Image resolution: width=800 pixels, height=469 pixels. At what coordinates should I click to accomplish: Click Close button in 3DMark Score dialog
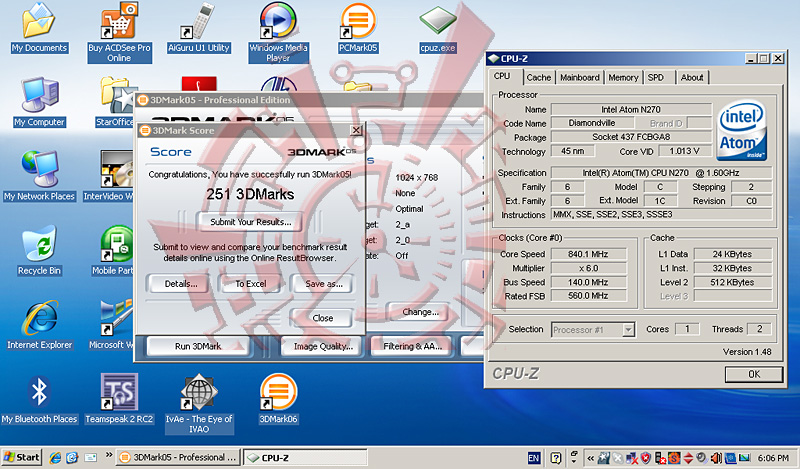(322, 318)
